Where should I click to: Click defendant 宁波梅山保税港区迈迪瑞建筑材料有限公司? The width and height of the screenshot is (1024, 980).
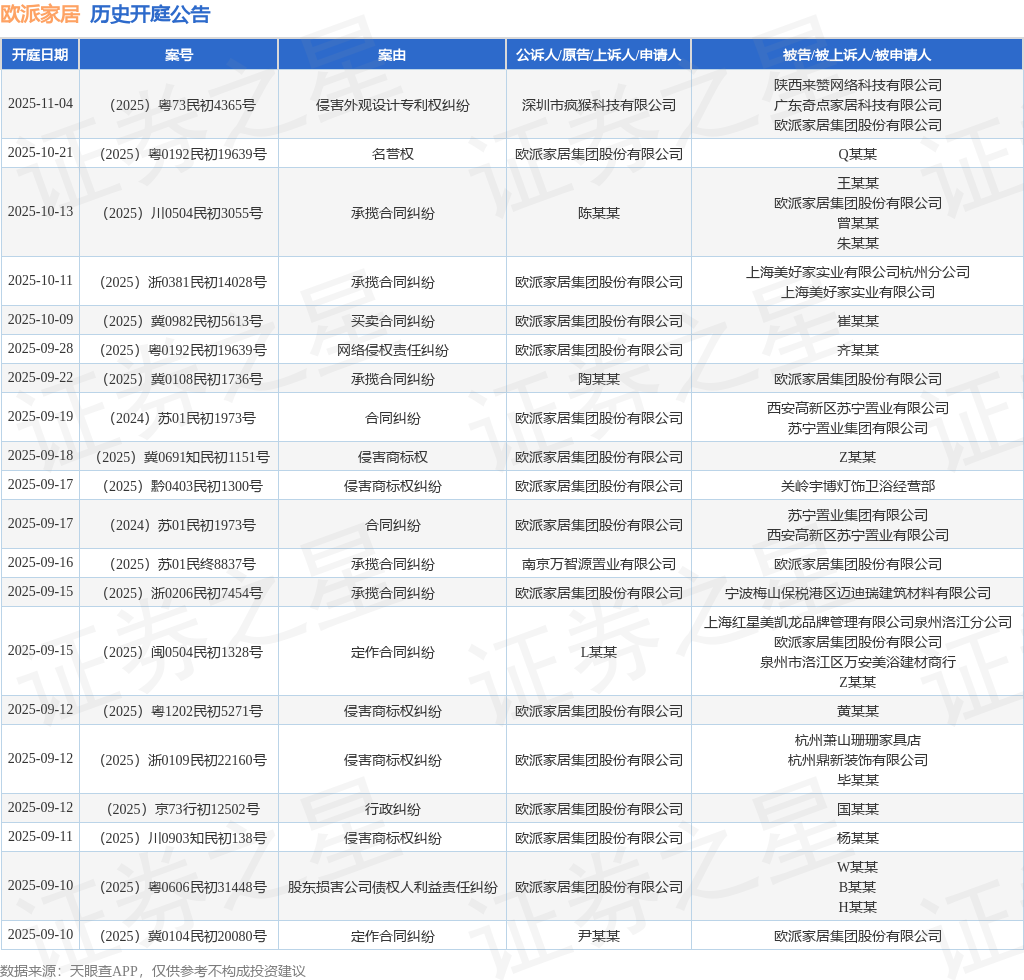coord(857,593)
